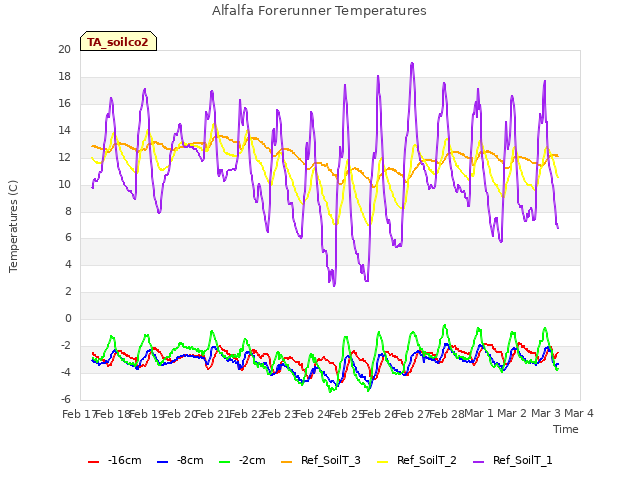Click the orange Ref_SoilT_3 legend marker
Viewport: 640px width, 480px height.
pos(287,462)
